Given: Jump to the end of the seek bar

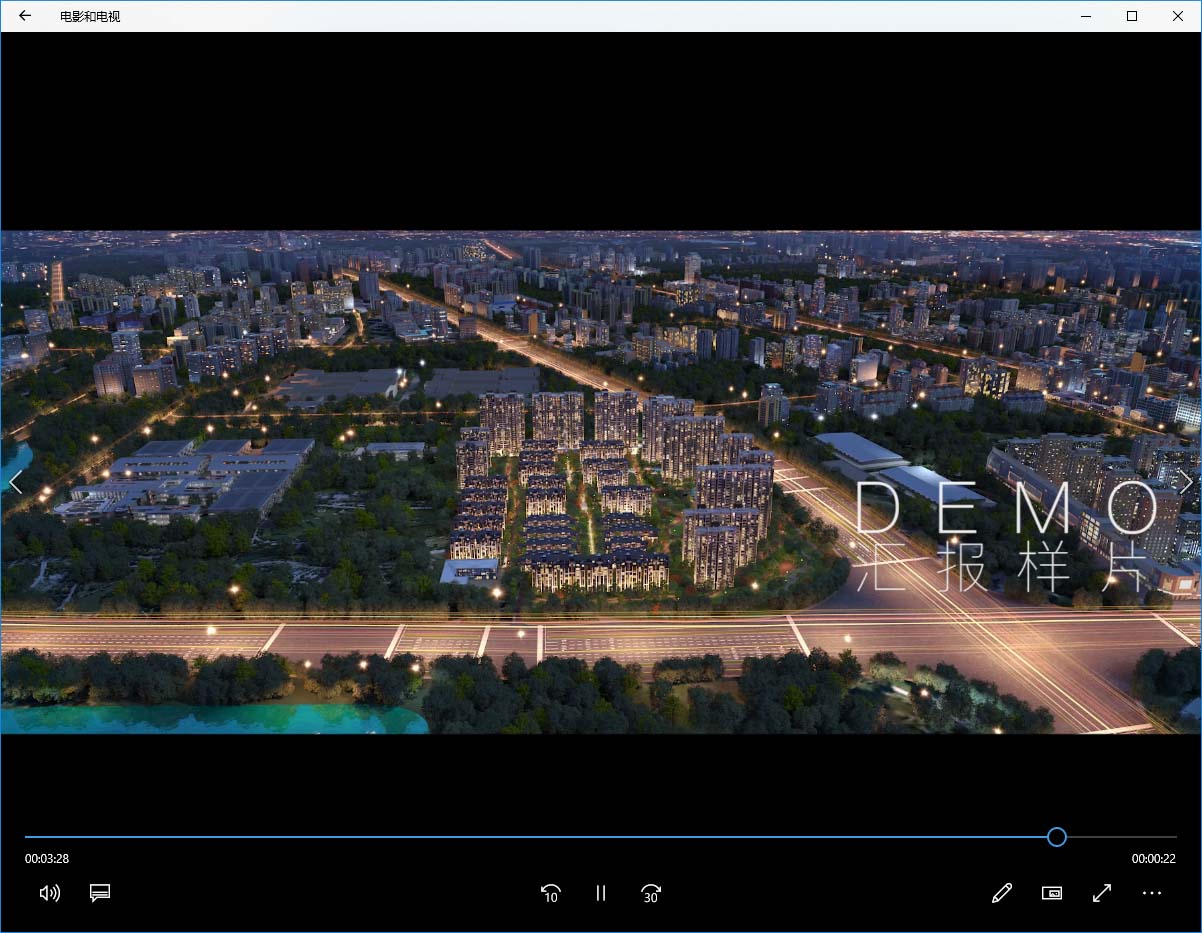Looking at the screenshot, I should pos(1174,837).
